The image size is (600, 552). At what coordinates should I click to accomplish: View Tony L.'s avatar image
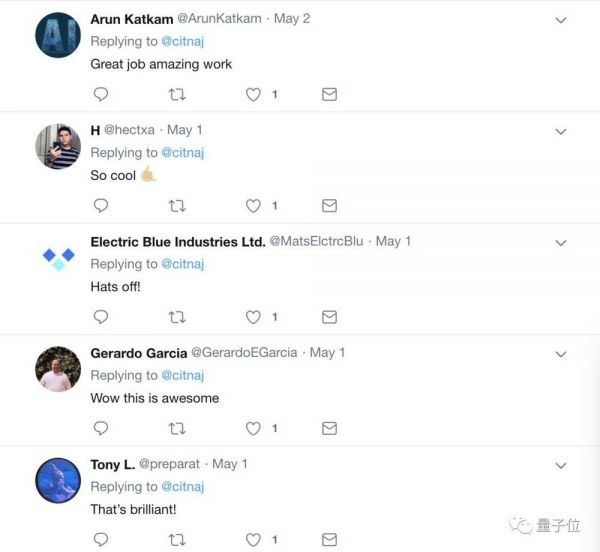coord(58,481)
